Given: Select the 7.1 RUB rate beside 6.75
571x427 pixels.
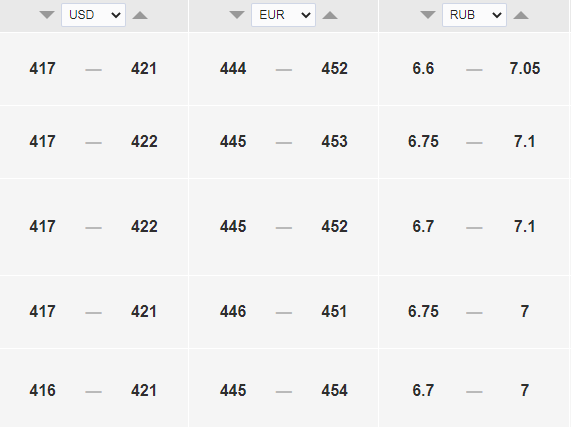Looking at the screenshot, I should [525, 142].
